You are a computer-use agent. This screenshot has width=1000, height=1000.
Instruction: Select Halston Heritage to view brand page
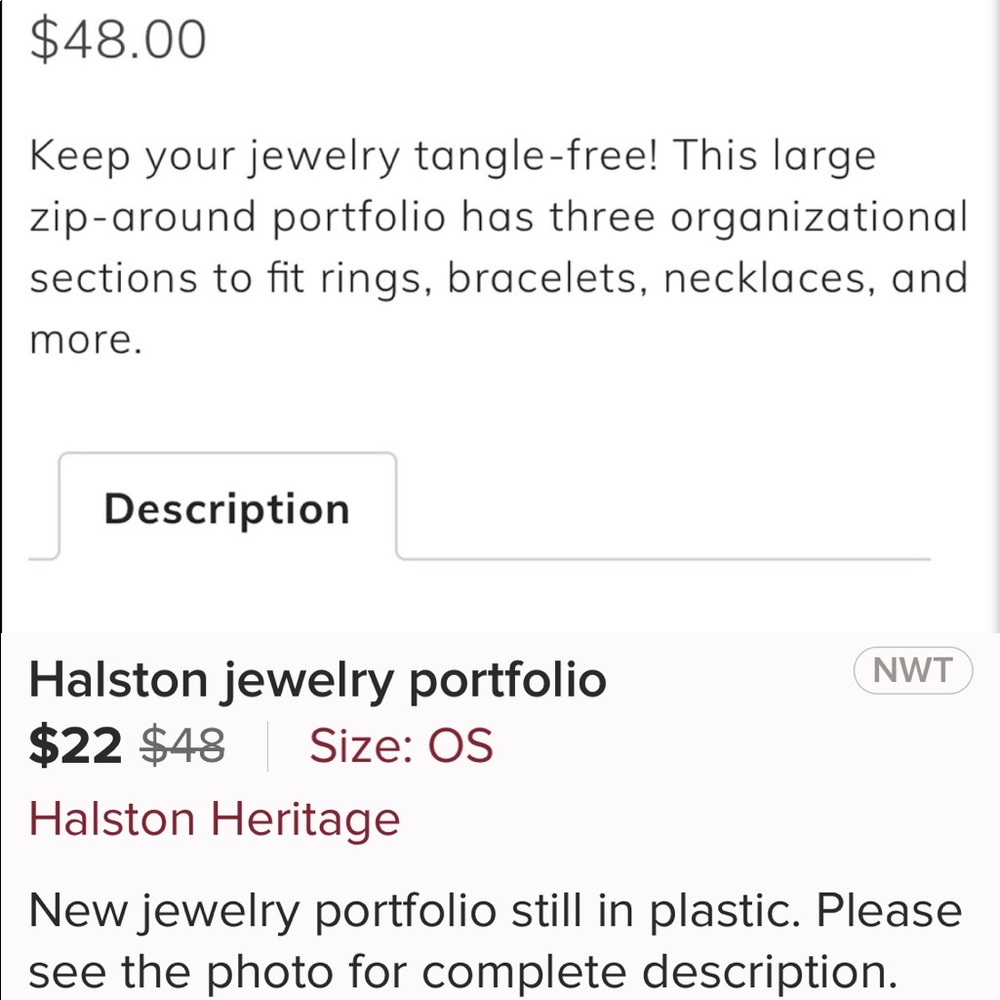[x=215, y=818]
